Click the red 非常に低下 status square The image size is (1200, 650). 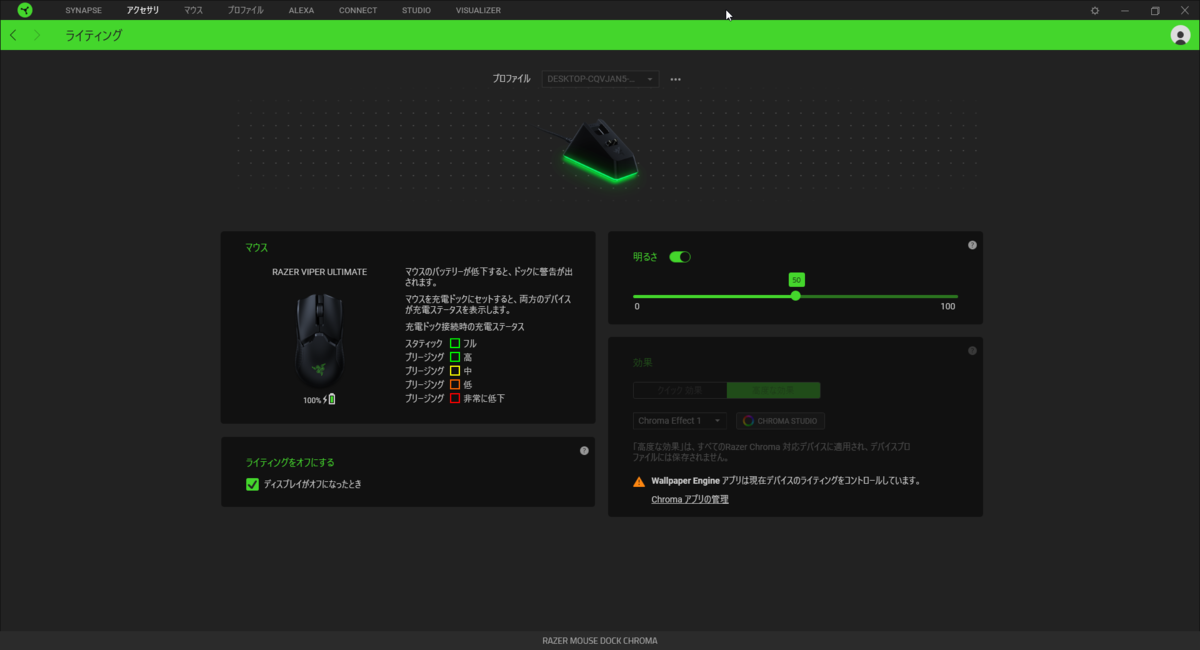coord(454,398)
